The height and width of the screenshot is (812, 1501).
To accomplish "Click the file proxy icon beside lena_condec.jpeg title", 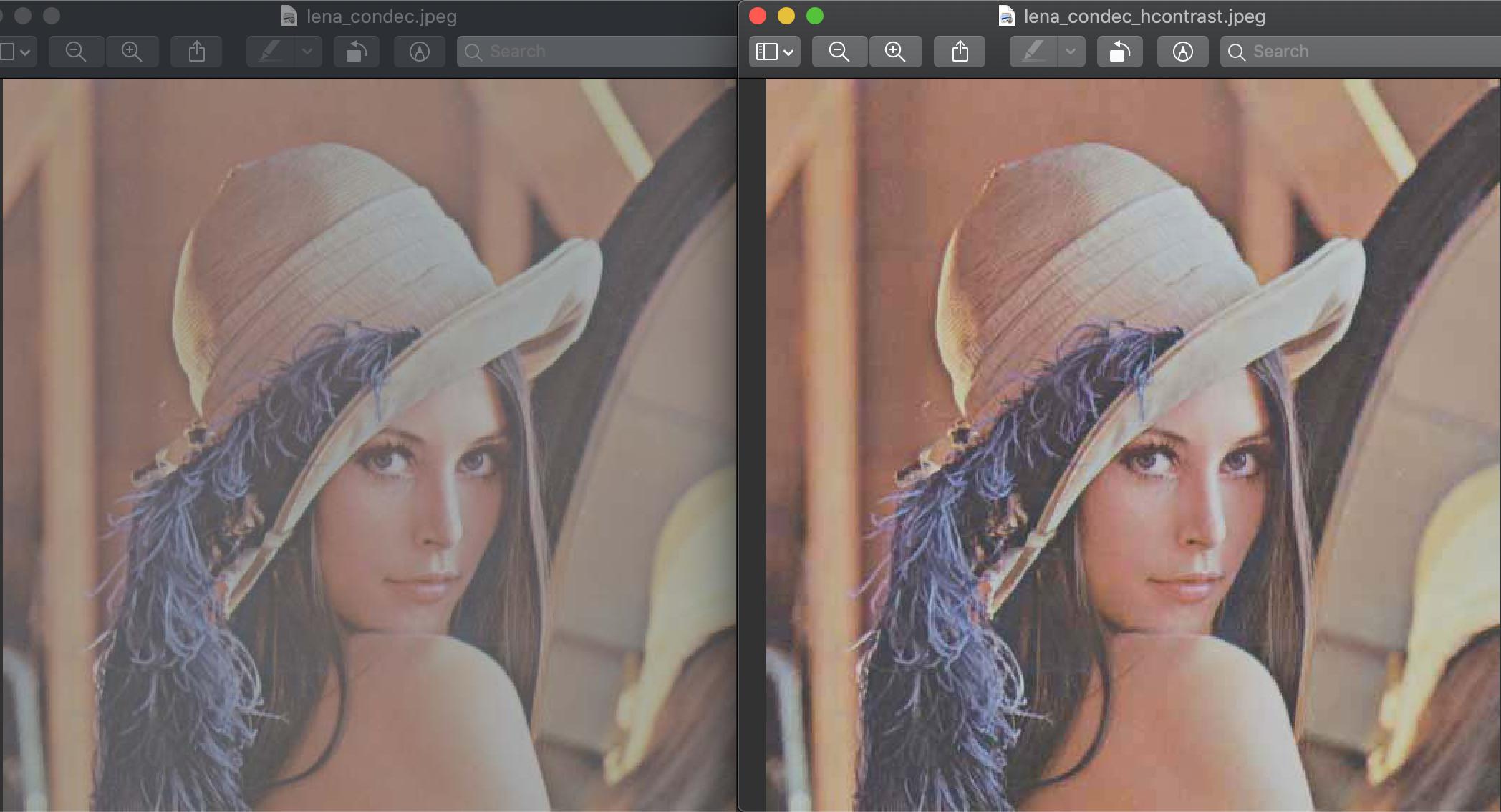I will [289, 16].
